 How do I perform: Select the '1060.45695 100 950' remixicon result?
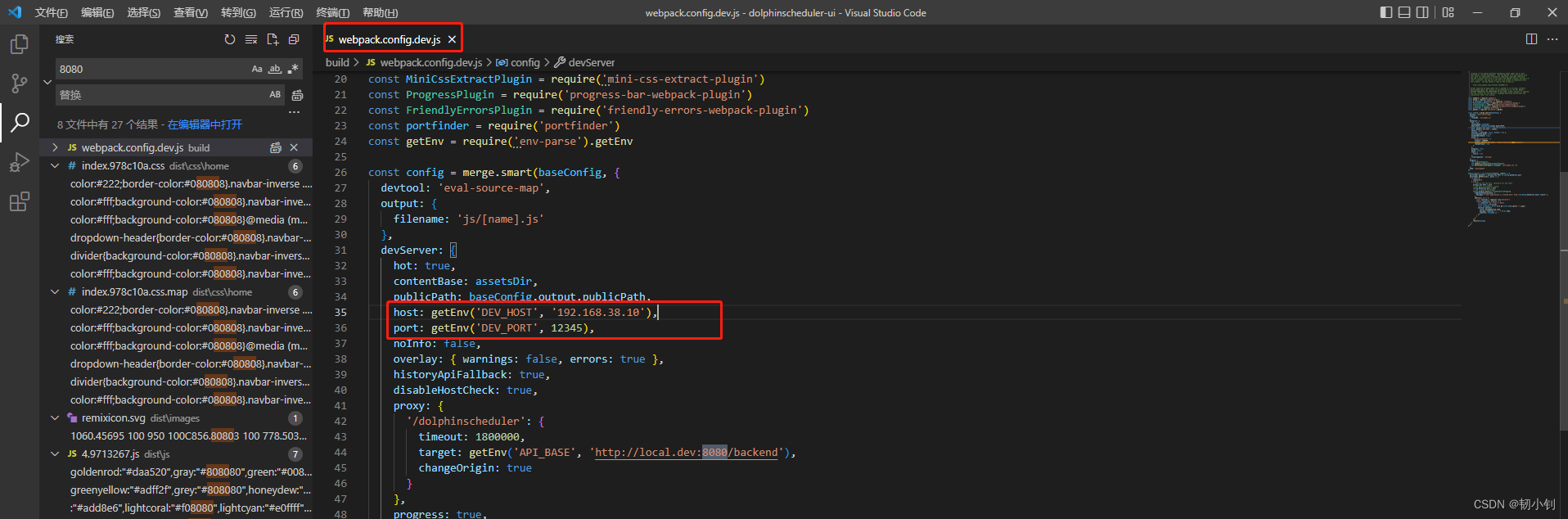[x=189, y=436]
